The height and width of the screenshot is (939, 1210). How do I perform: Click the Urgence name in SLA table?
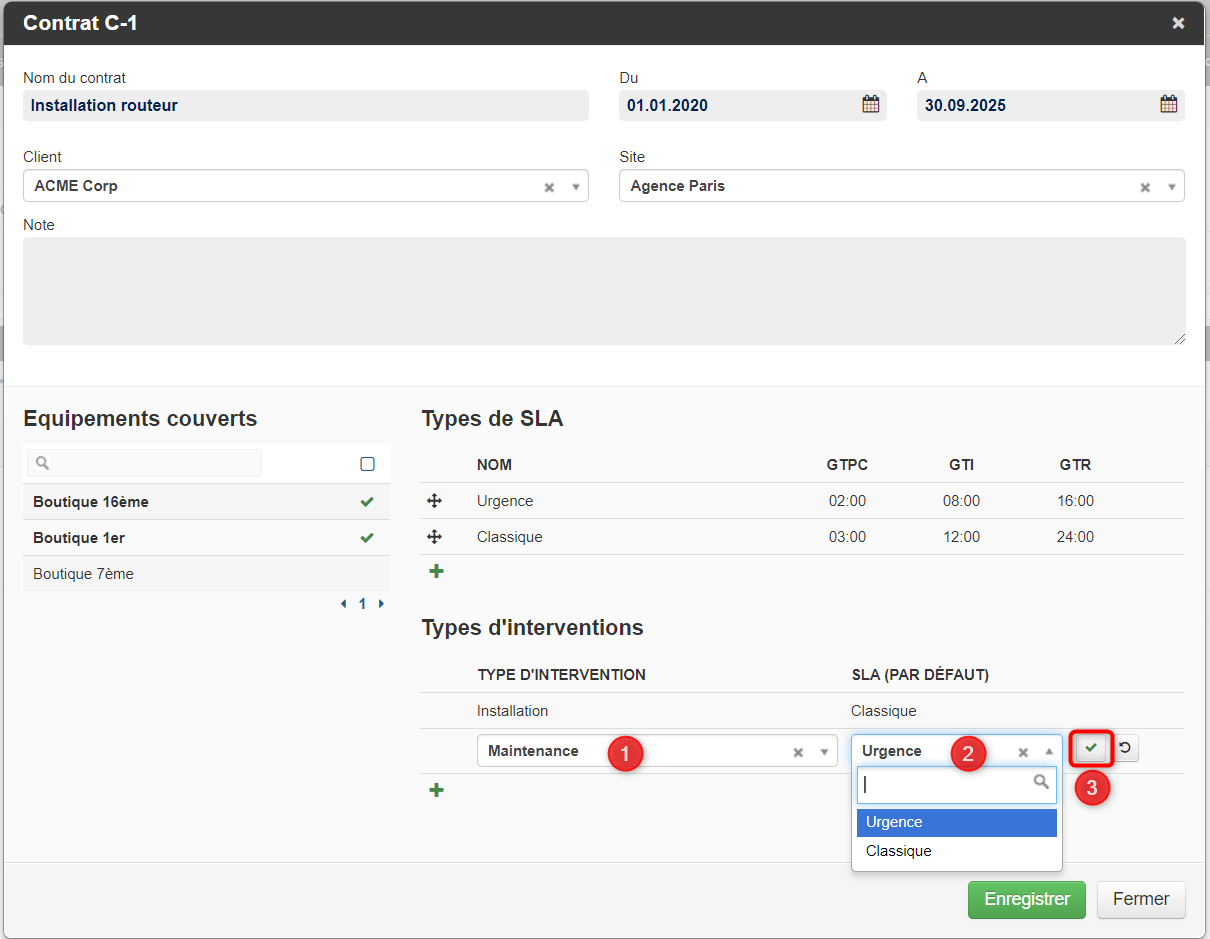pyautogui.click(x=505, y=501)
